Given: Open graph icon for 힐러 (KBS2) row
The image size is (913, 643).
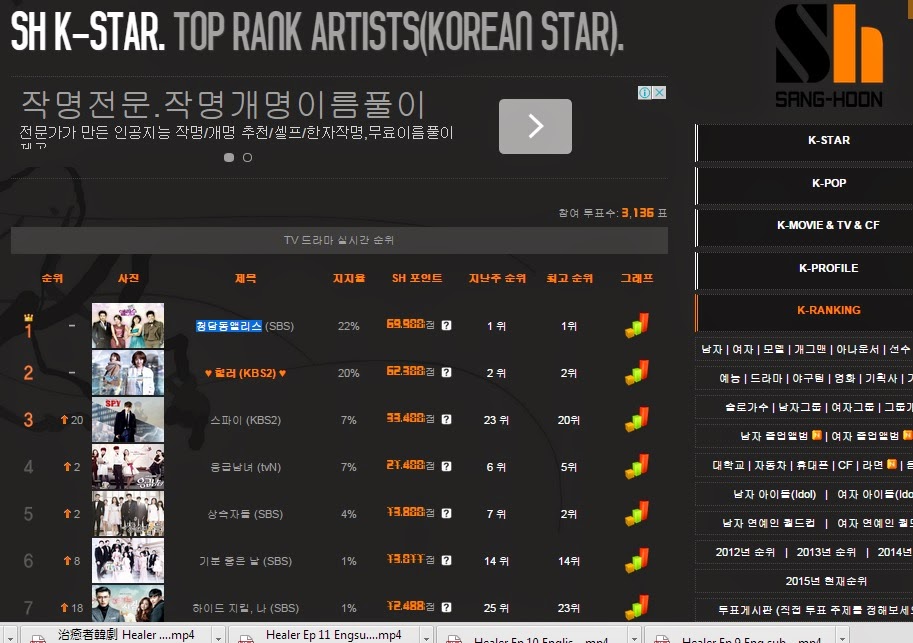Looking at the screenshot, I should point(636,372).
